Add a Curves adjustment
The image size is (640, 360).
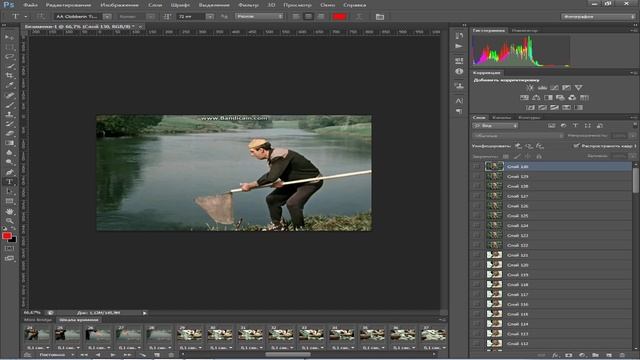coord(554,88)
